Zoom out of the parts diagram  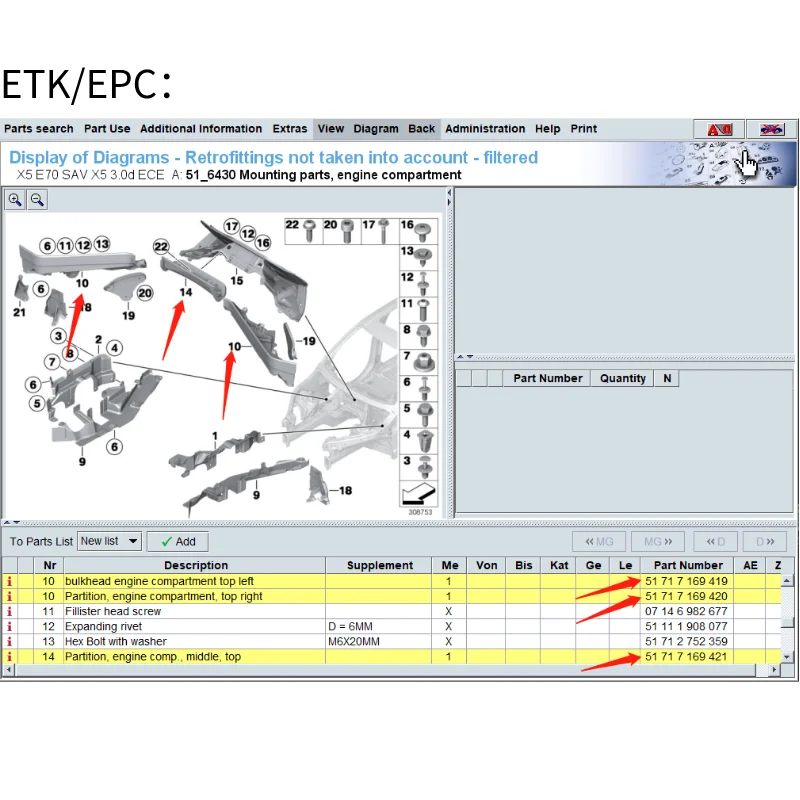[x=37, y=199]
